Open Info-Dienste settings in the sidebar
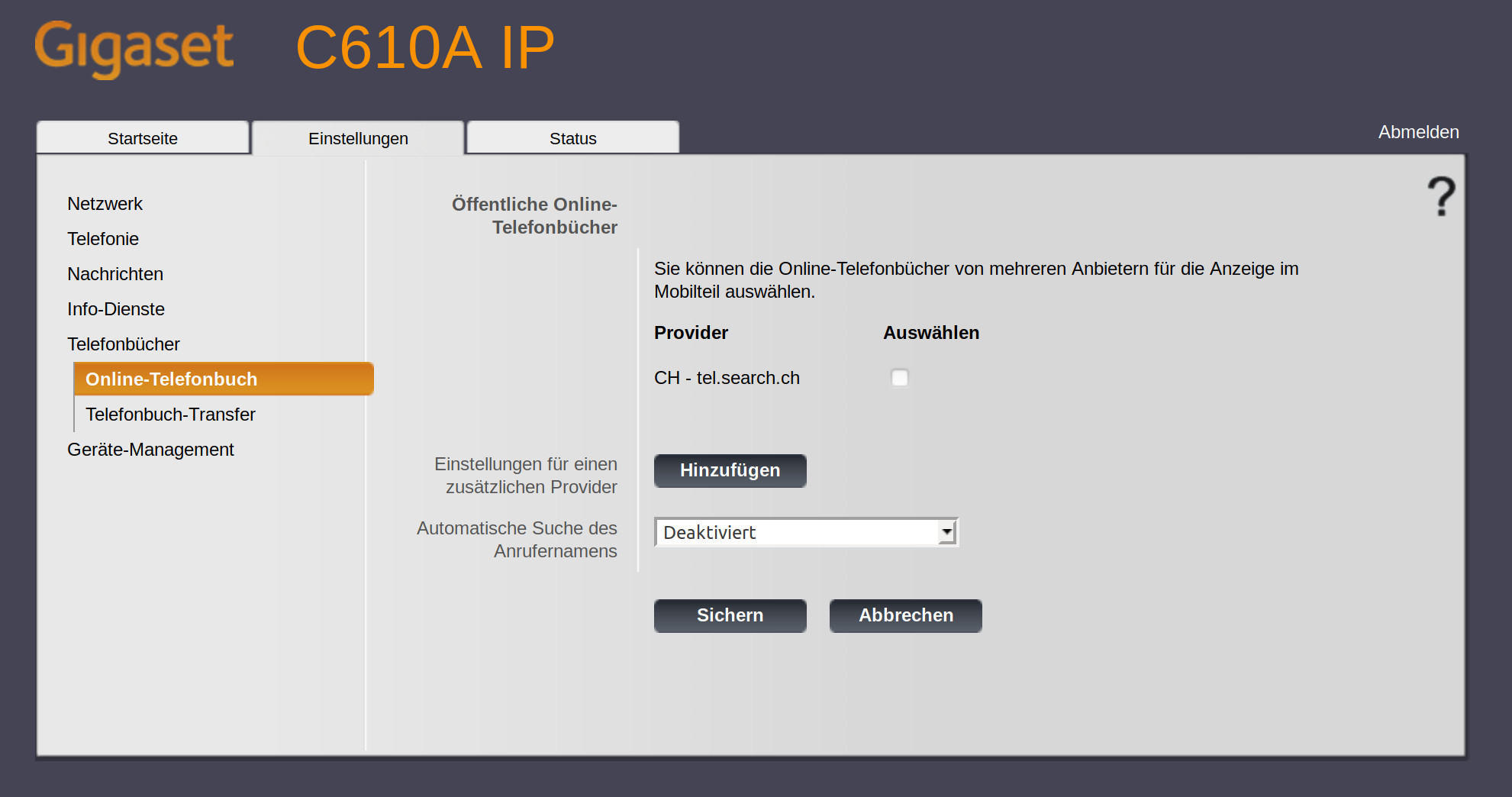The image size is (1512, 797). 116,309
